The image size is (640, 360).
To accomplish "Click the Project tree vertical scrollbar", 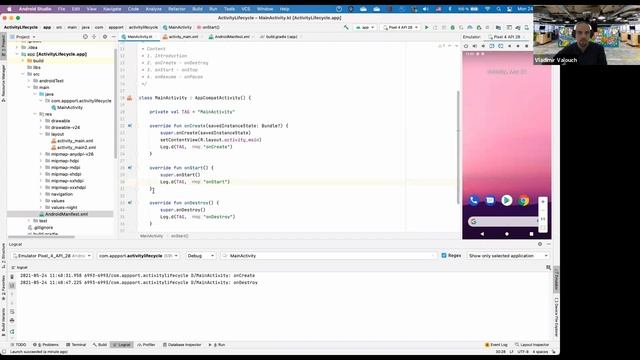I will pyautogui.click(x=116, y=104).
